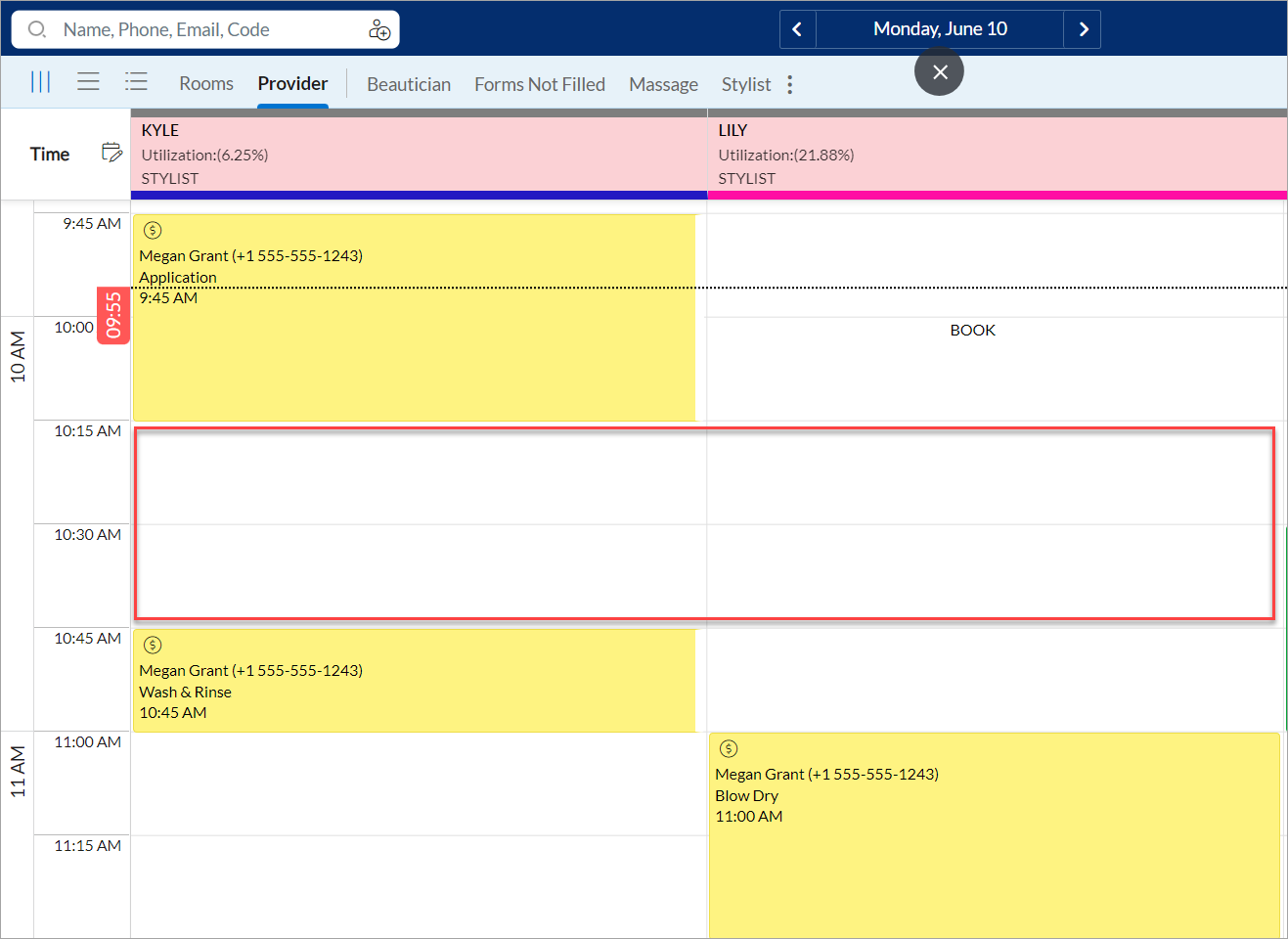
Task: Click the edit calendar icon beside Time
Action: 111,153
